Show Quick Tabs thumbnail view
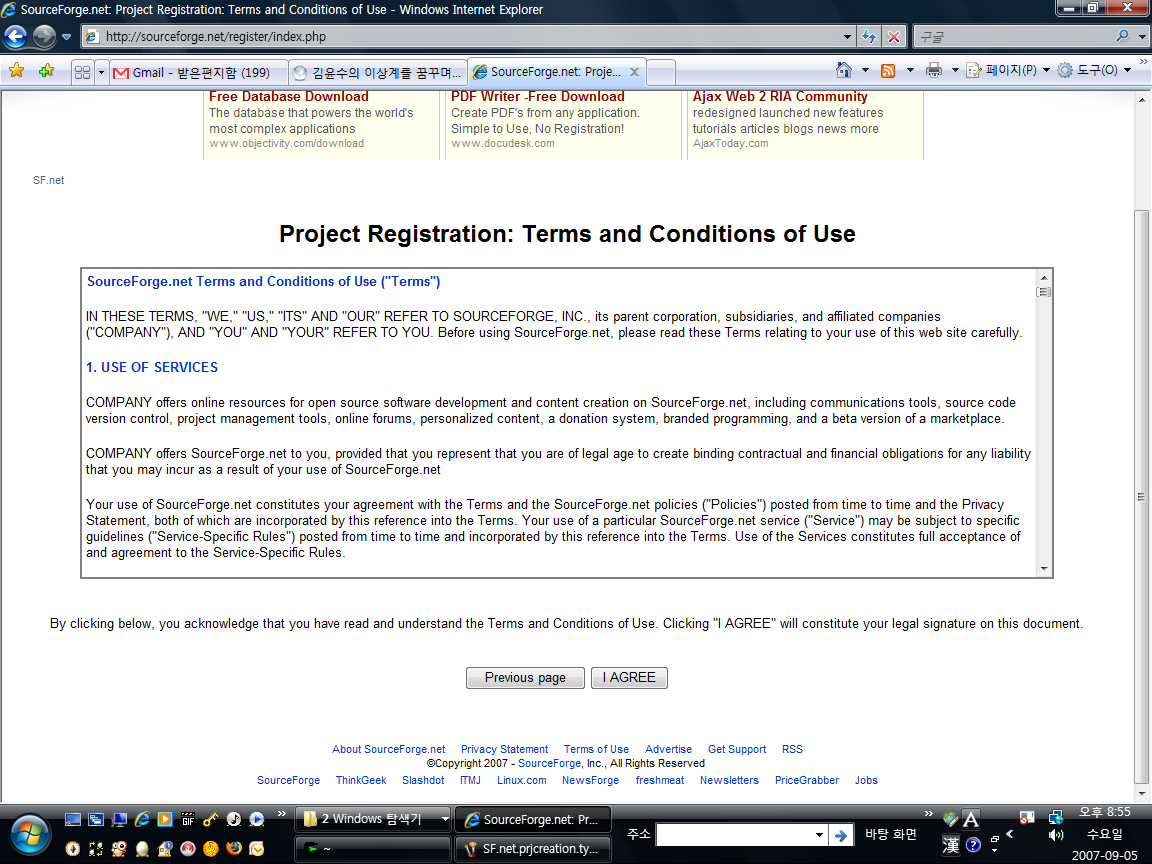Screen dimensions: 1152x864 (x=82, y=72)
